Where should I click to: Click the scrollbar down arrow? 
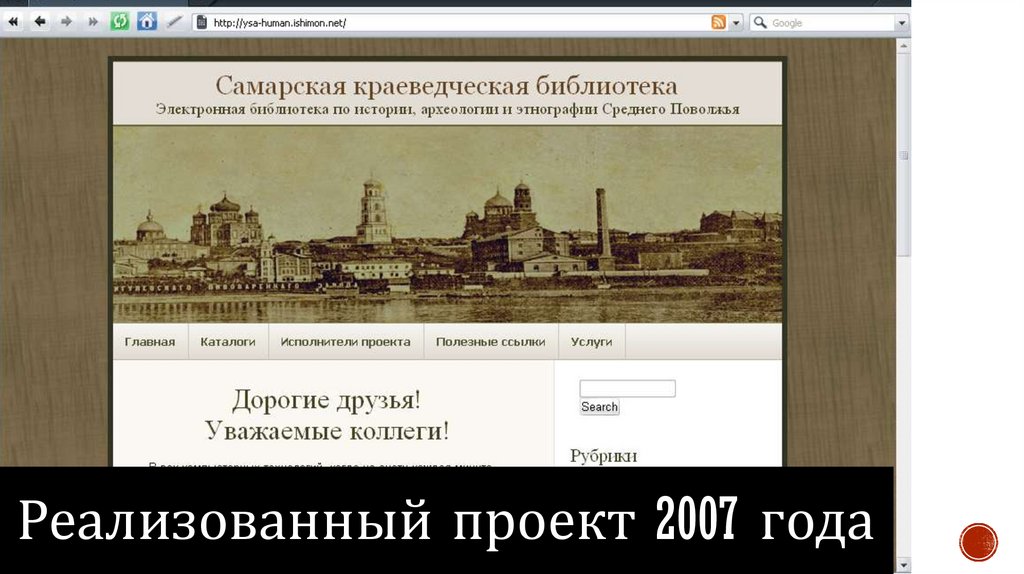pyautogui.click(x=903, y=566)
